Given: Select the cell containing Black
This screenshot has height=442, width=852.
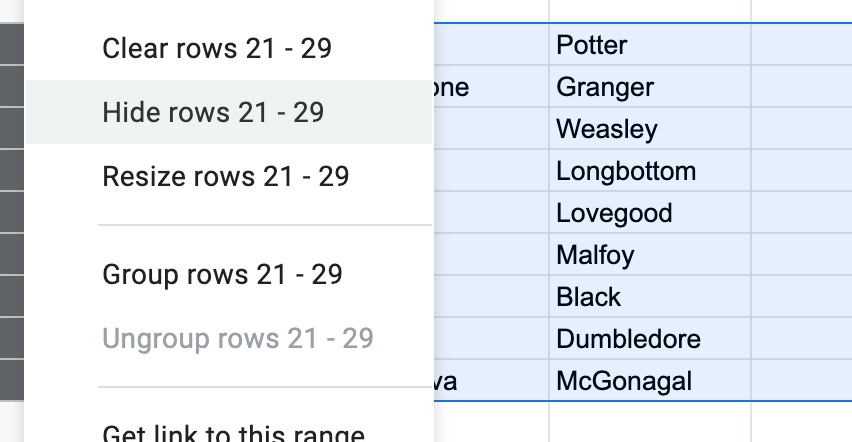Looking at the screenshot, I should pyautogui.click(x=649, y=297).
